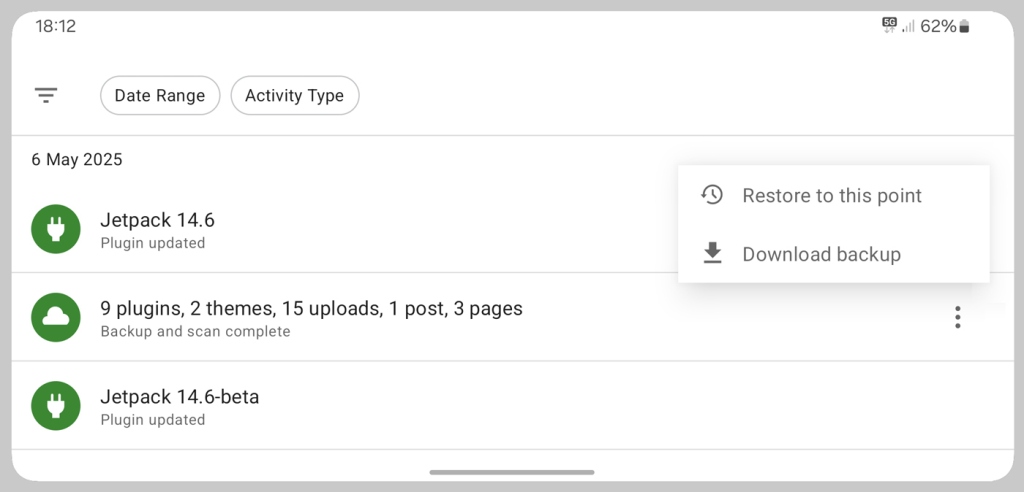Image resolution: width=1024 pixels, height=492 pixels.
Task: Tap the home gesture bar
Action: point(512,472)
